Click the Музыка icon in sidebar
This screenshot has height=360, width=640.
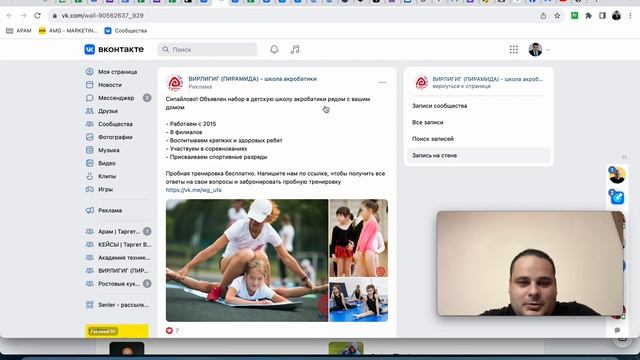(x=90, y=150)
